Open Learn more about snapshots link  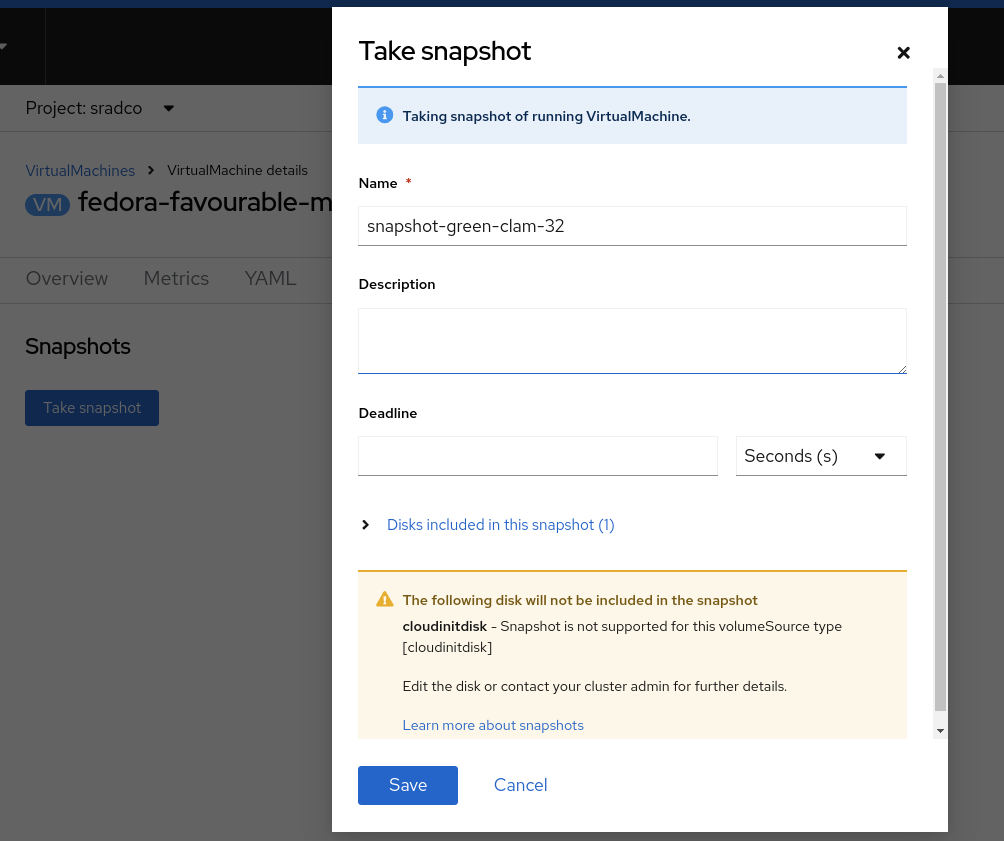pyautogui.click(x=493, y=725)
